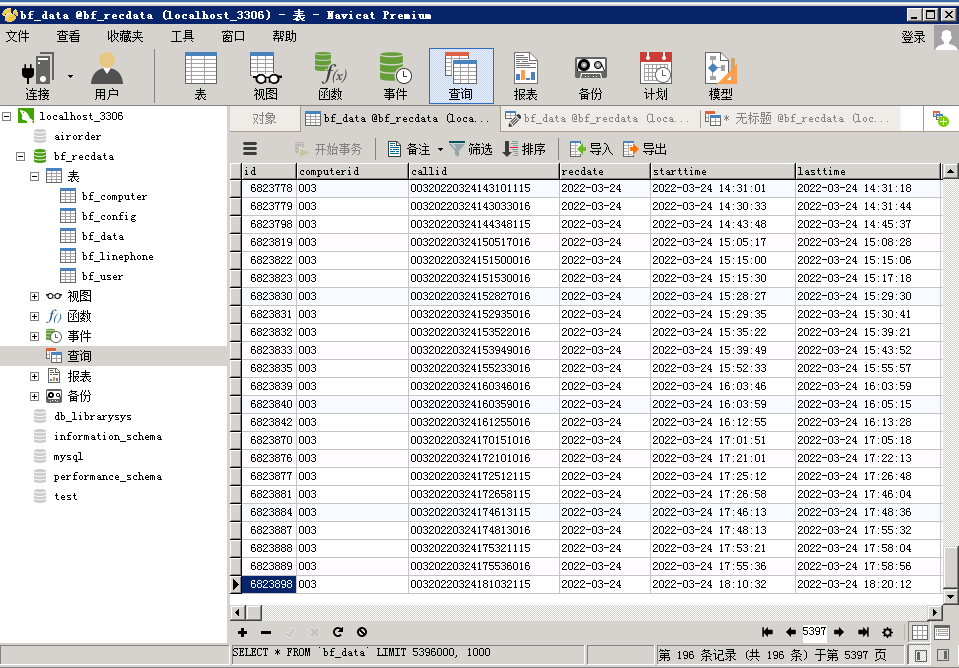Go to the first page
This screenshot has width=959, height=668.
coord(767,632)
